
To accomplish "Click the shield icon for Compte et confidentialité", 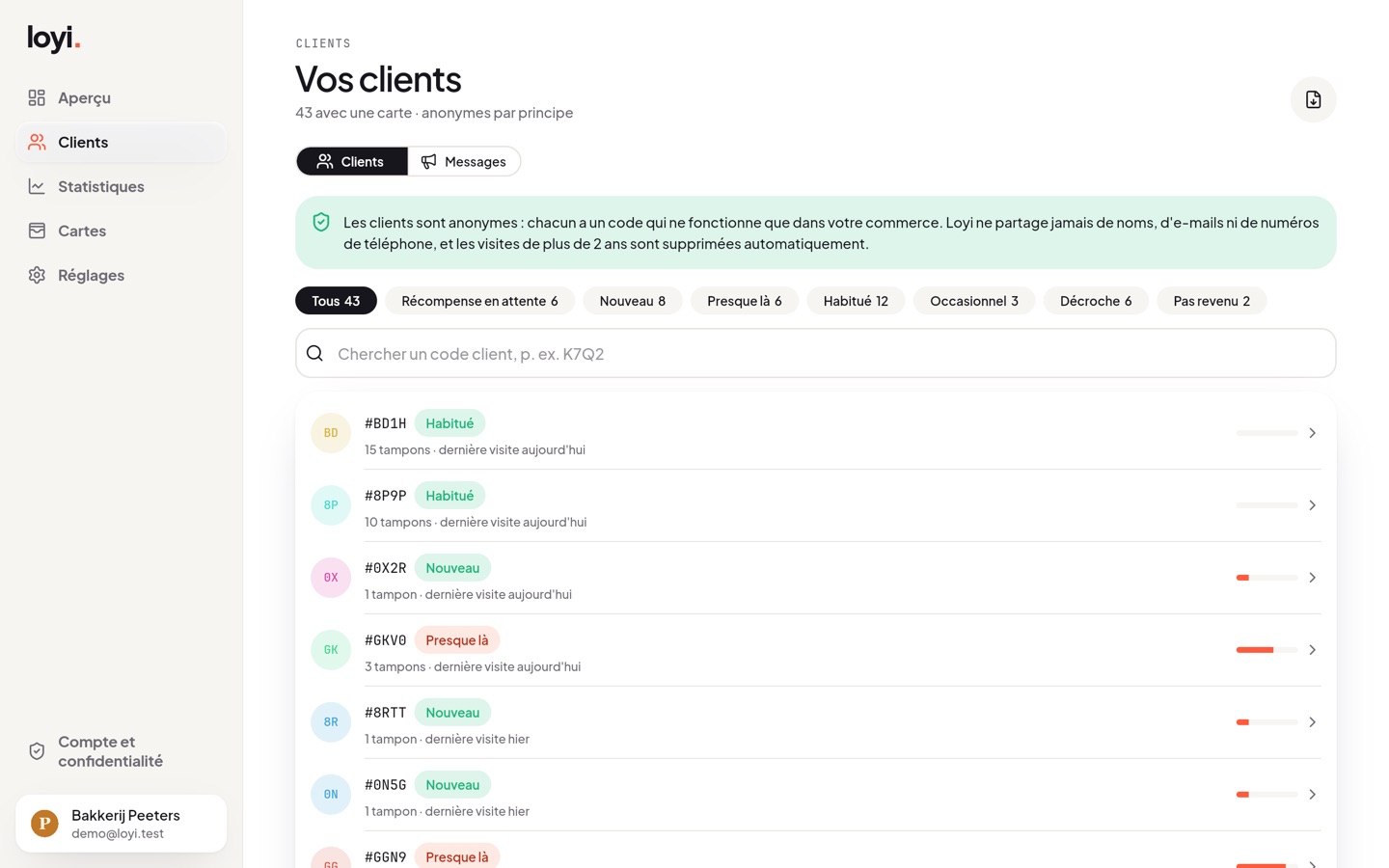I will tap(37, 751).
